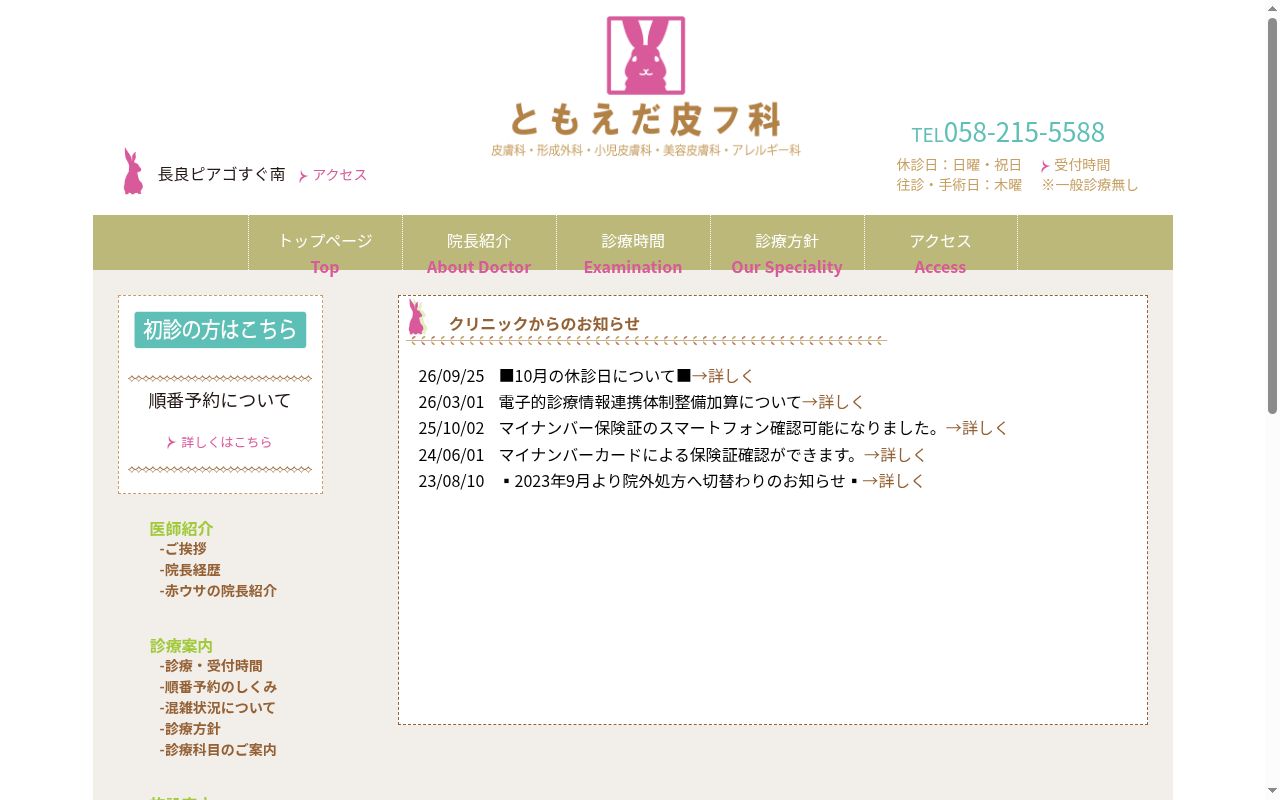The image size is (1280, 800).
Task: Open details for 電子的診療情報連携体制整備加算 notice
Action: click(x=833, y=402)
